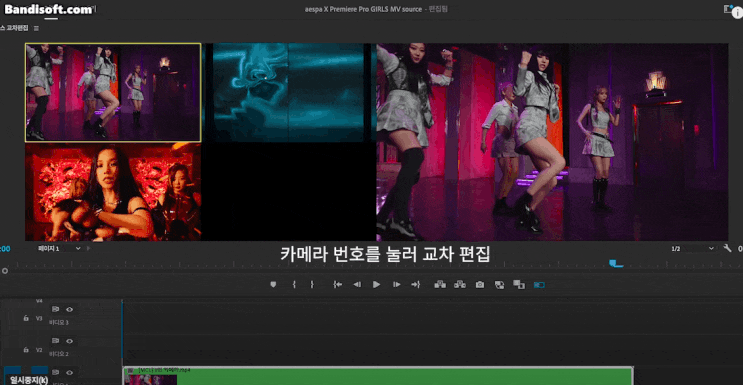Click the overlapping squares proxy icon
Image resolution: width=743 pixels, height=385 pixels.
pos(519,284)
